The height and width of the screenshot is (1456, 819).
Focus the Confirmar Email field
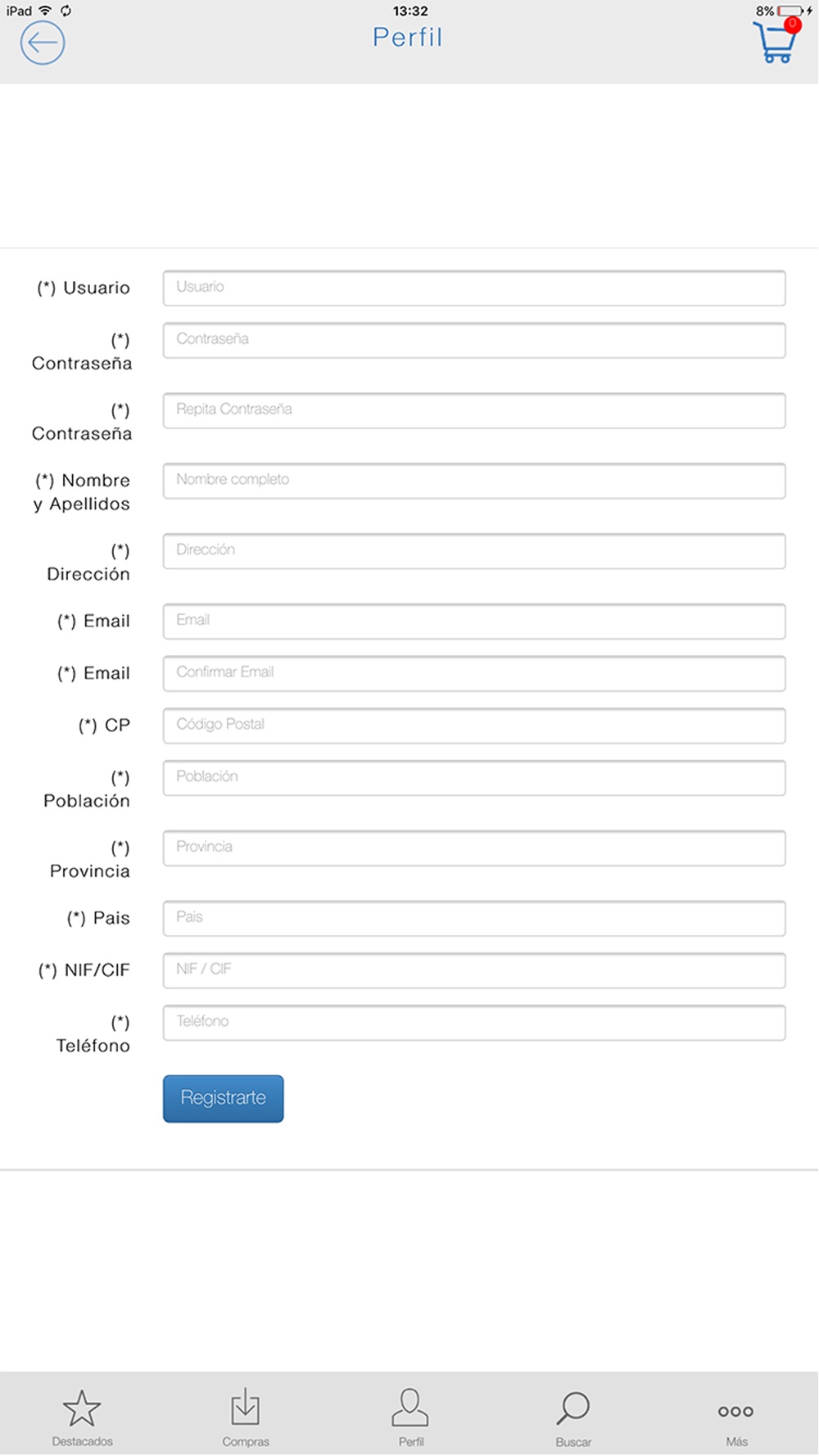[474, 672]
